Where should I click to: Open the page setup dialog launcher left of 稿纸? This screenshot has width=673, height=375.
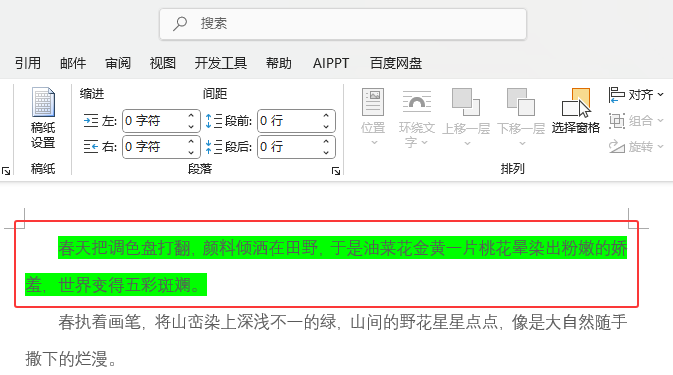[6, 171]
